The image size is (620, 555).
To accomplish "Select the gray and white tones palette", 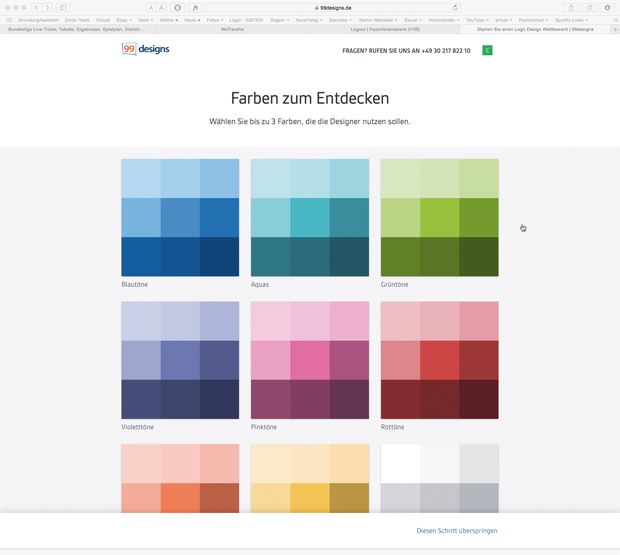I will (x=439, y=478).
